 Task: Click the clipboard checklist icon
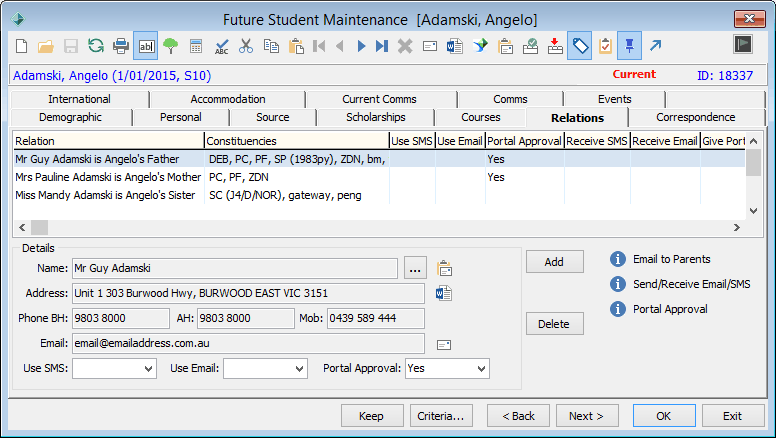605,46
